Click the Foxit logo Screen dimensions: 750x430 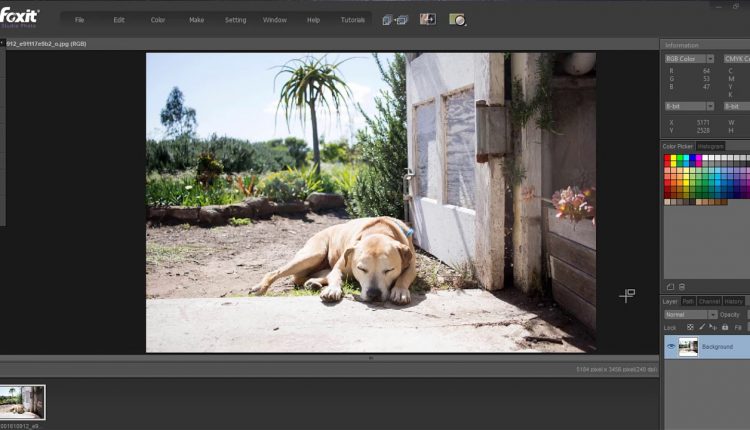click(19, 17)
